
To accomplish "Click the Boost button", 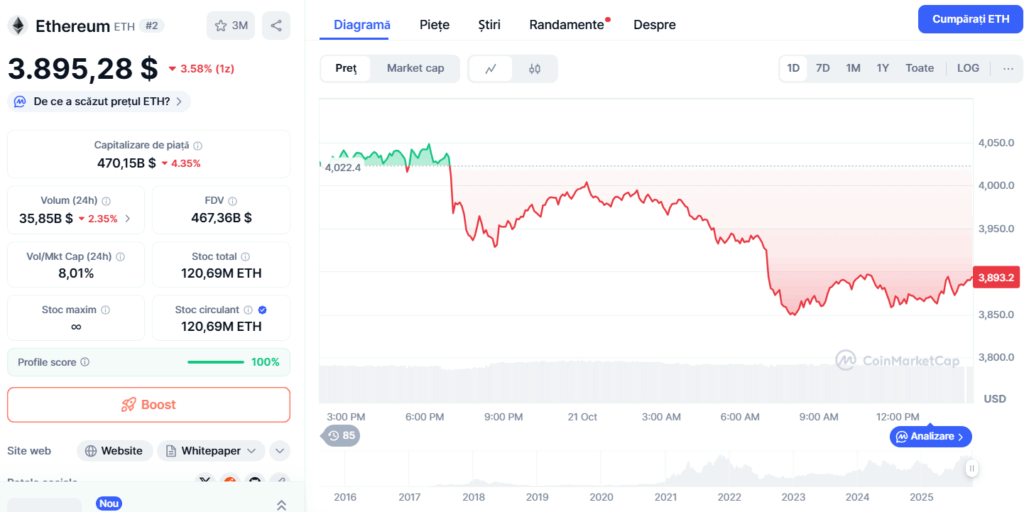I will coord(149,405).
